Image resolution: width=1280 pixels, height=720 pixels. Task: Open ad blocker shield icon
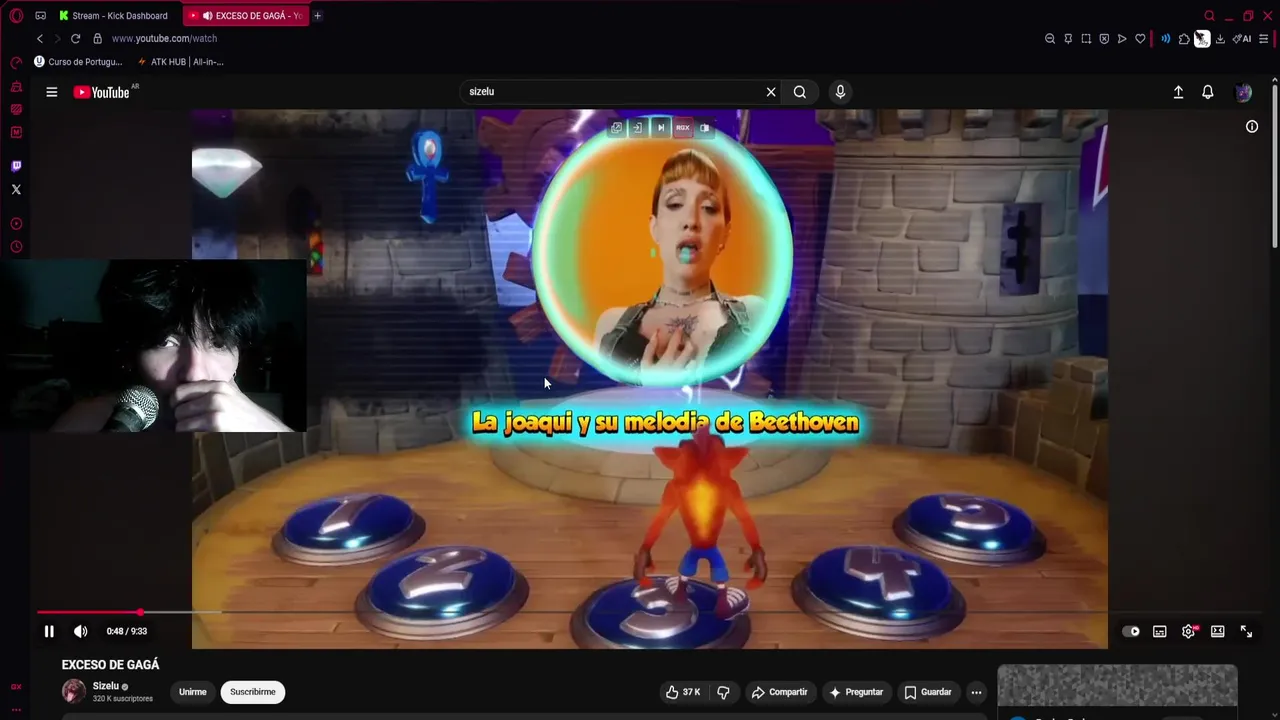point(1104,39)
